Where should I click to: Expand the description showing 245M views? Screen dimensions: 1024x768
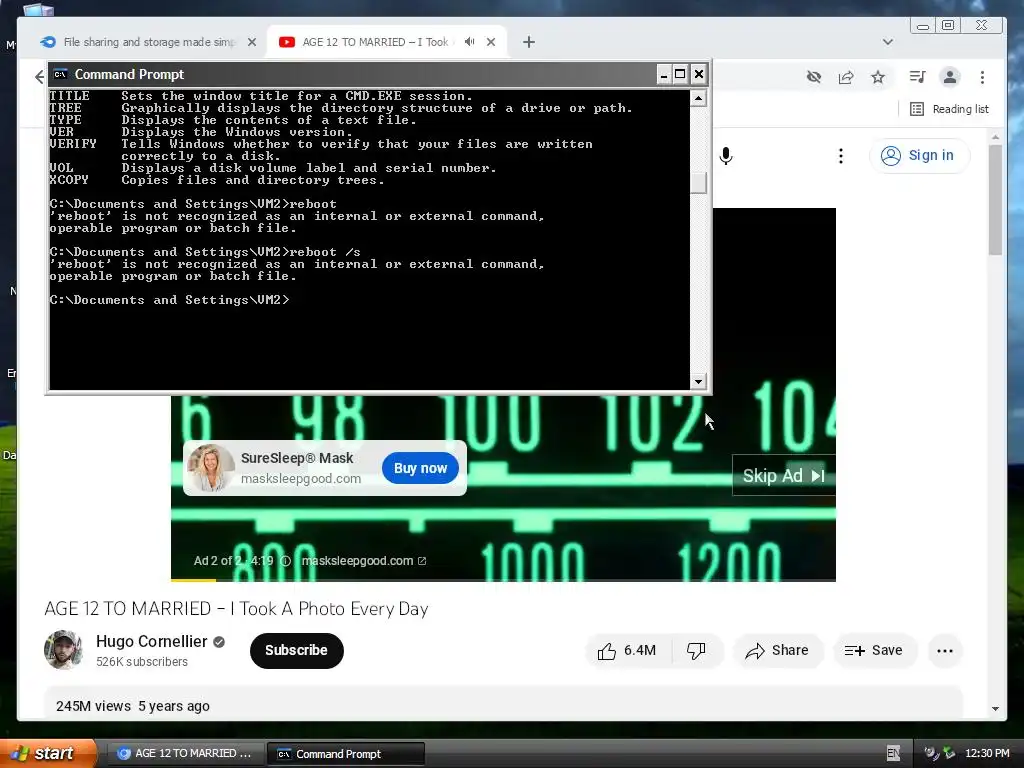coord(504,703)
